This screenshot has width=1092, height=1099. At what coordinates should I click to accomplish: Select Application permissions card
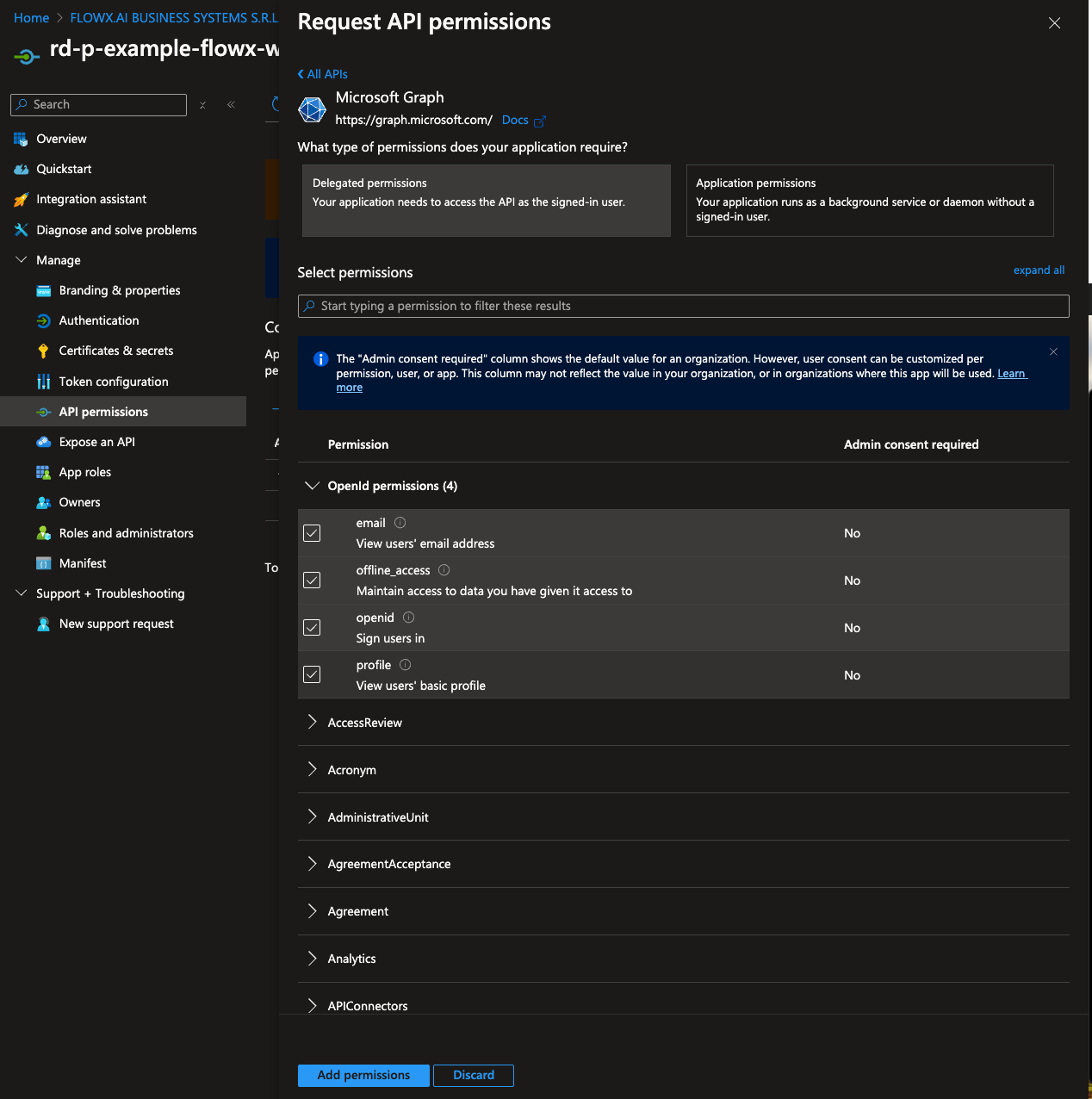(870, 201)
